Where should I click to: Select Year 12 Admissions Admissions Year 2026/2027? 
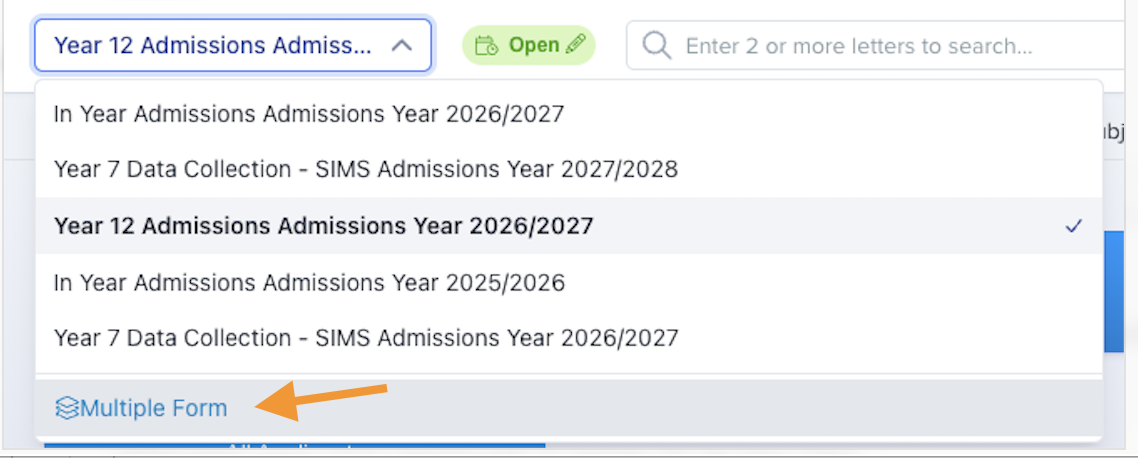coord(568,226)
